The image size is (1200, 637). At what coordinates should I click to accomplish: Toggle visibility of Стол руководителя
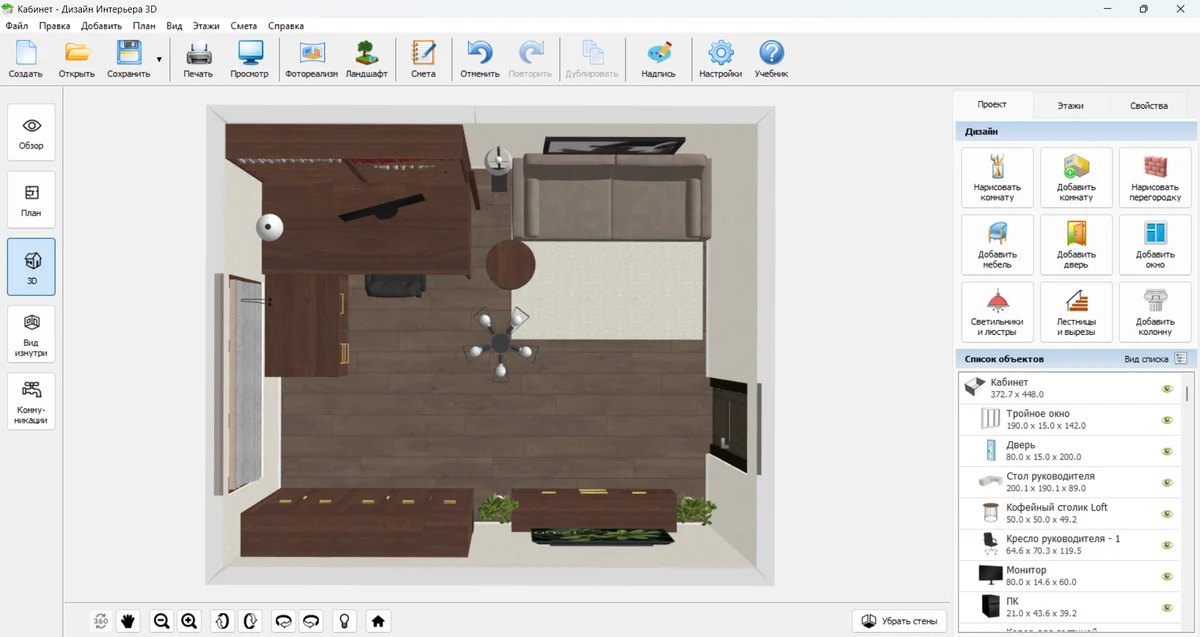1166,482
